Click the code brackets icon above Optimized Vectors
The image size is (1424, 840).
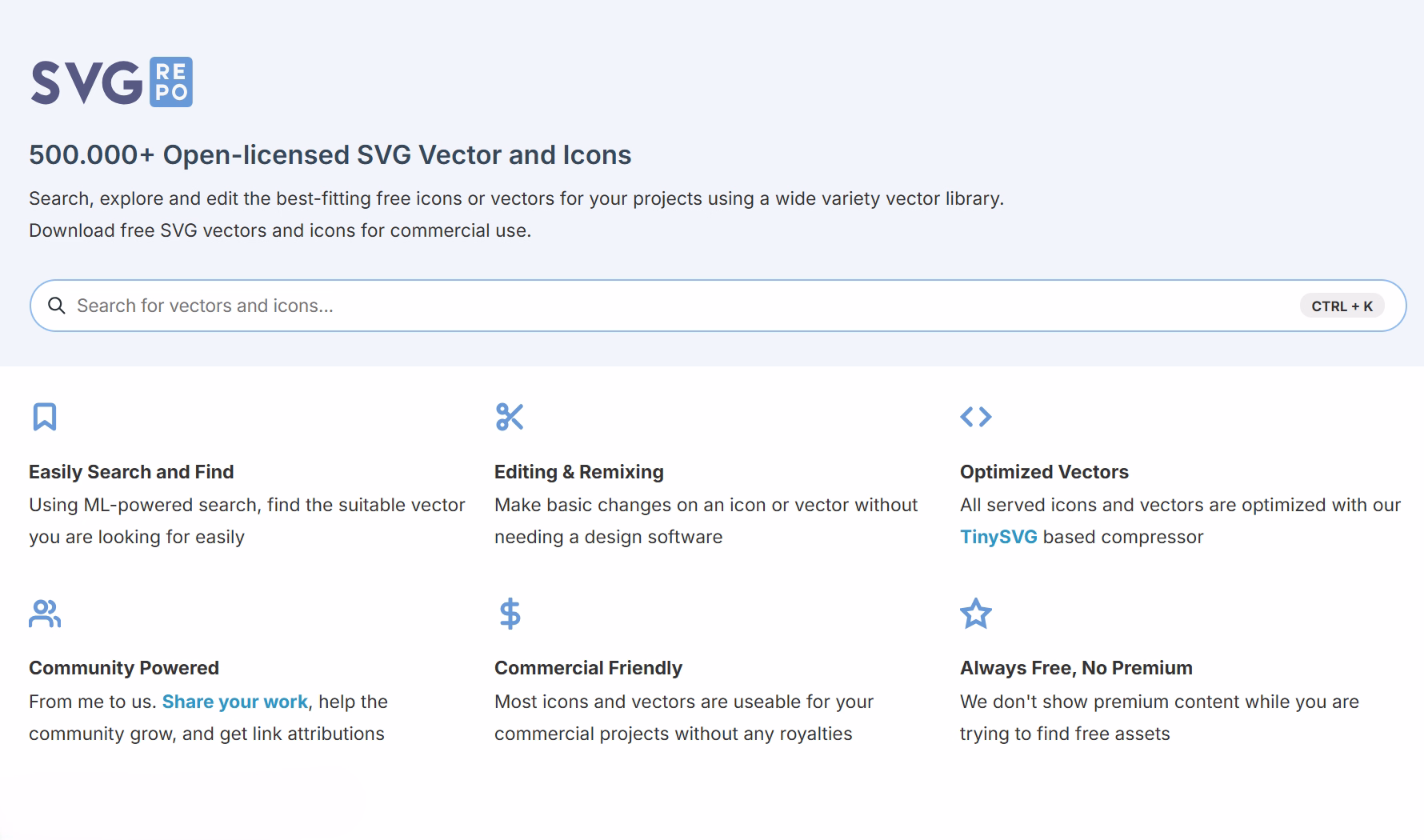coord(976,416)
